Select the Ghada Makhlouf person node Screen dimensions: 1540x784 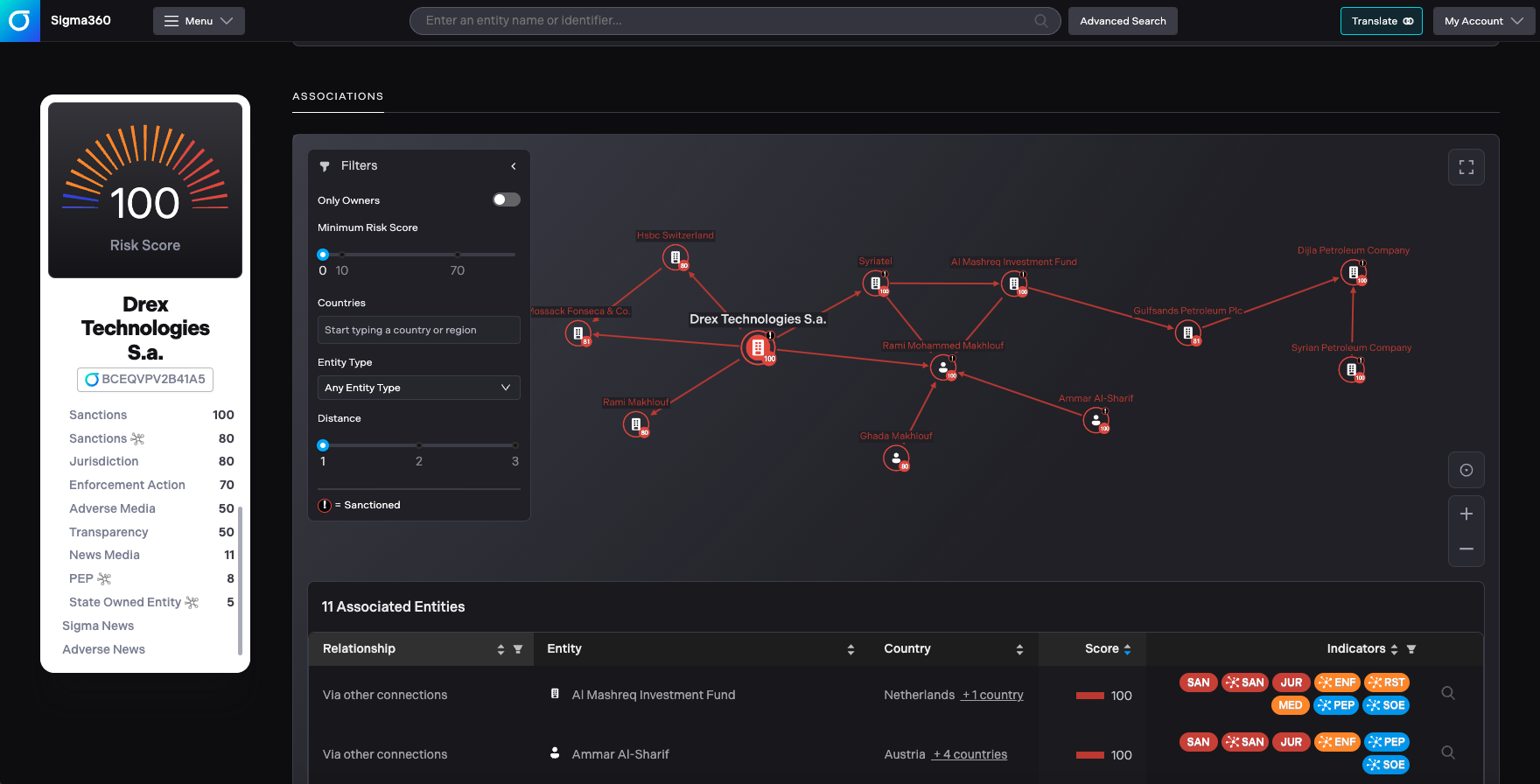pyautogui.click(x=896, y=458)
